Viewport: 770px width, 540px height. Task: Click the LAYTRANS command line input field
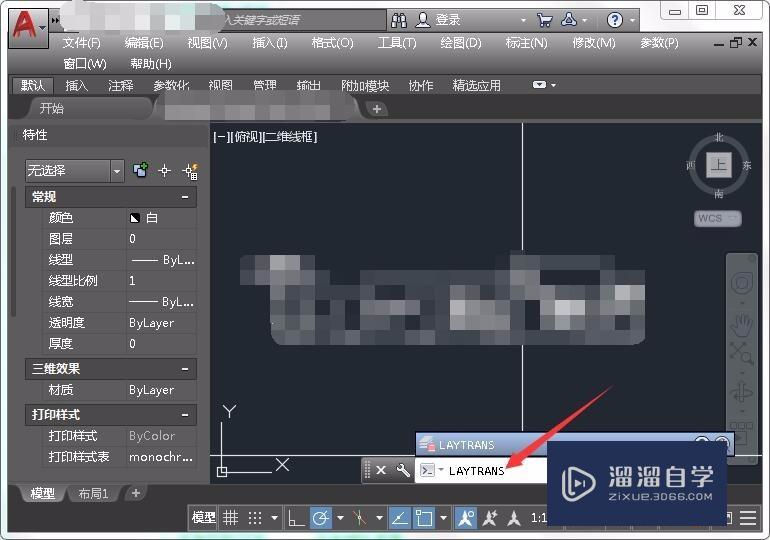[480, 471]
